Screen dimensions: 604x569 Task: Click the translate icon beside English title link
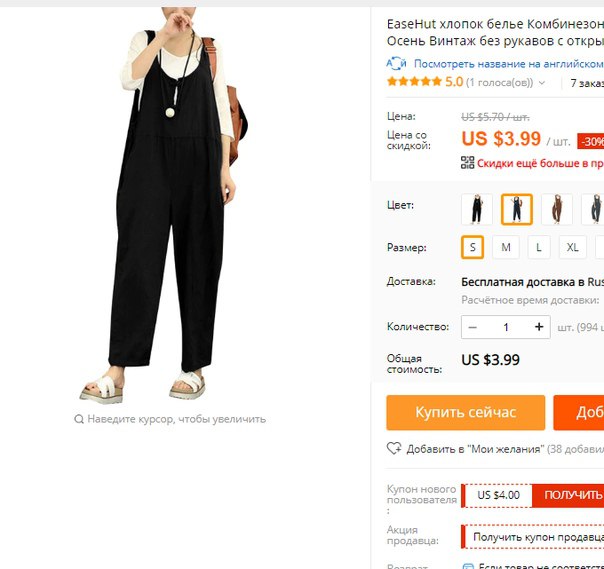[396, 64]
